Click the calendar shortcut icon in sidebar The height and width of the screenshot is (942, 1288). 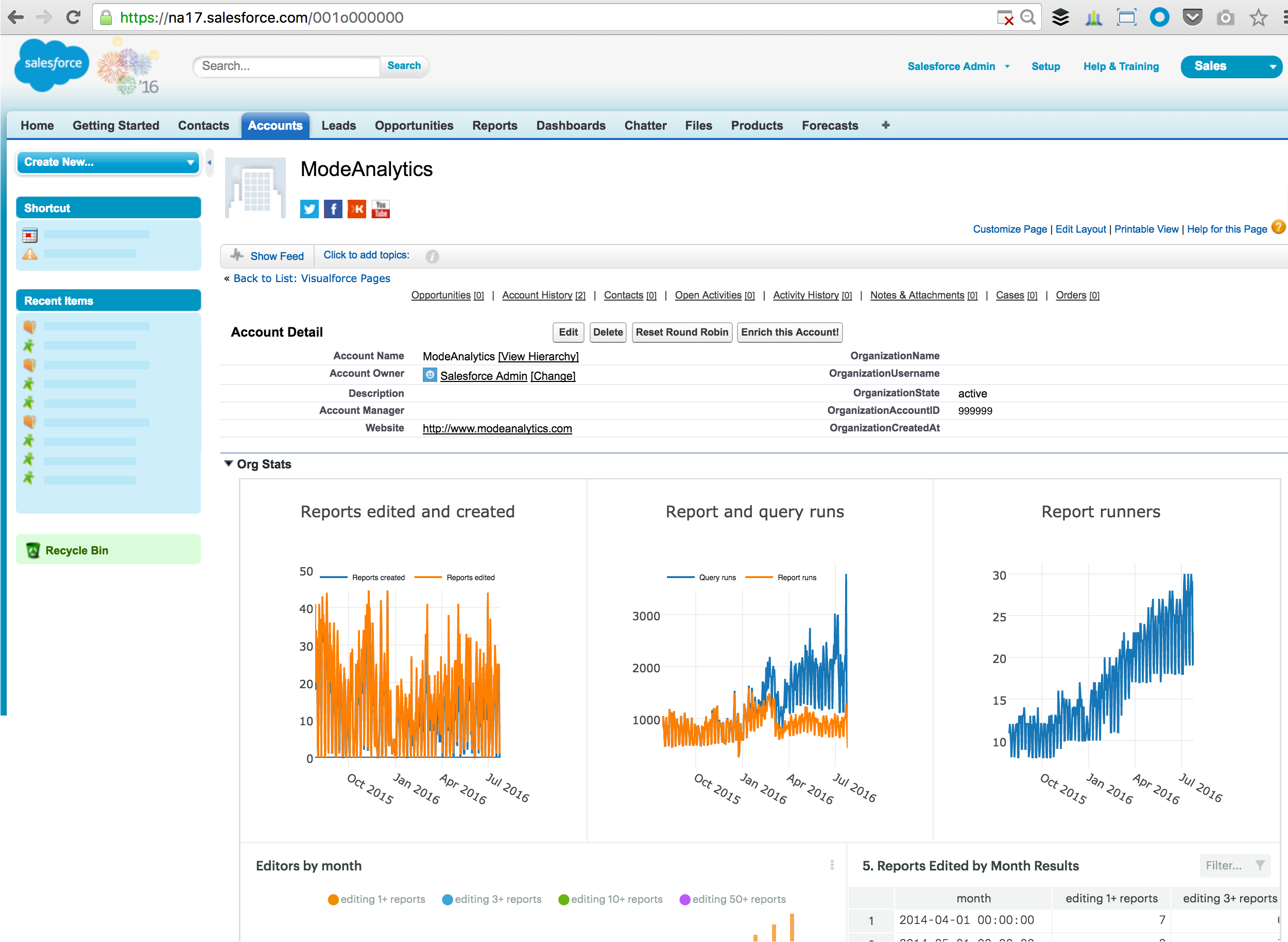click(x=30, y=235)
